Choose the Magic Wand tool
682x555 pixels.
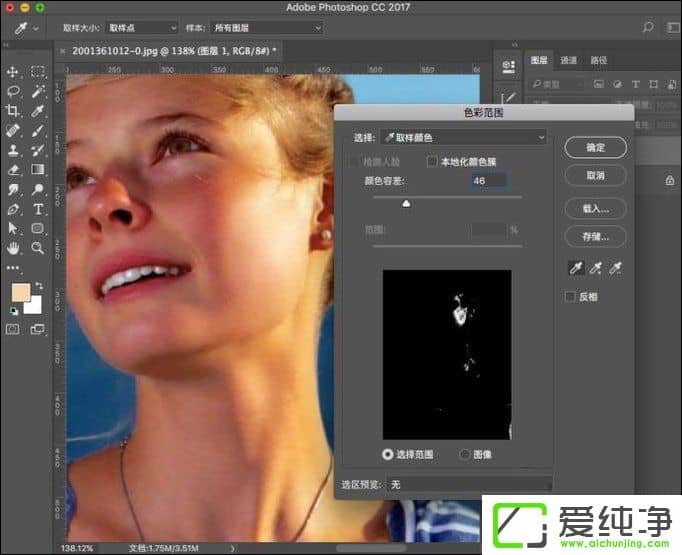[38, 91]
